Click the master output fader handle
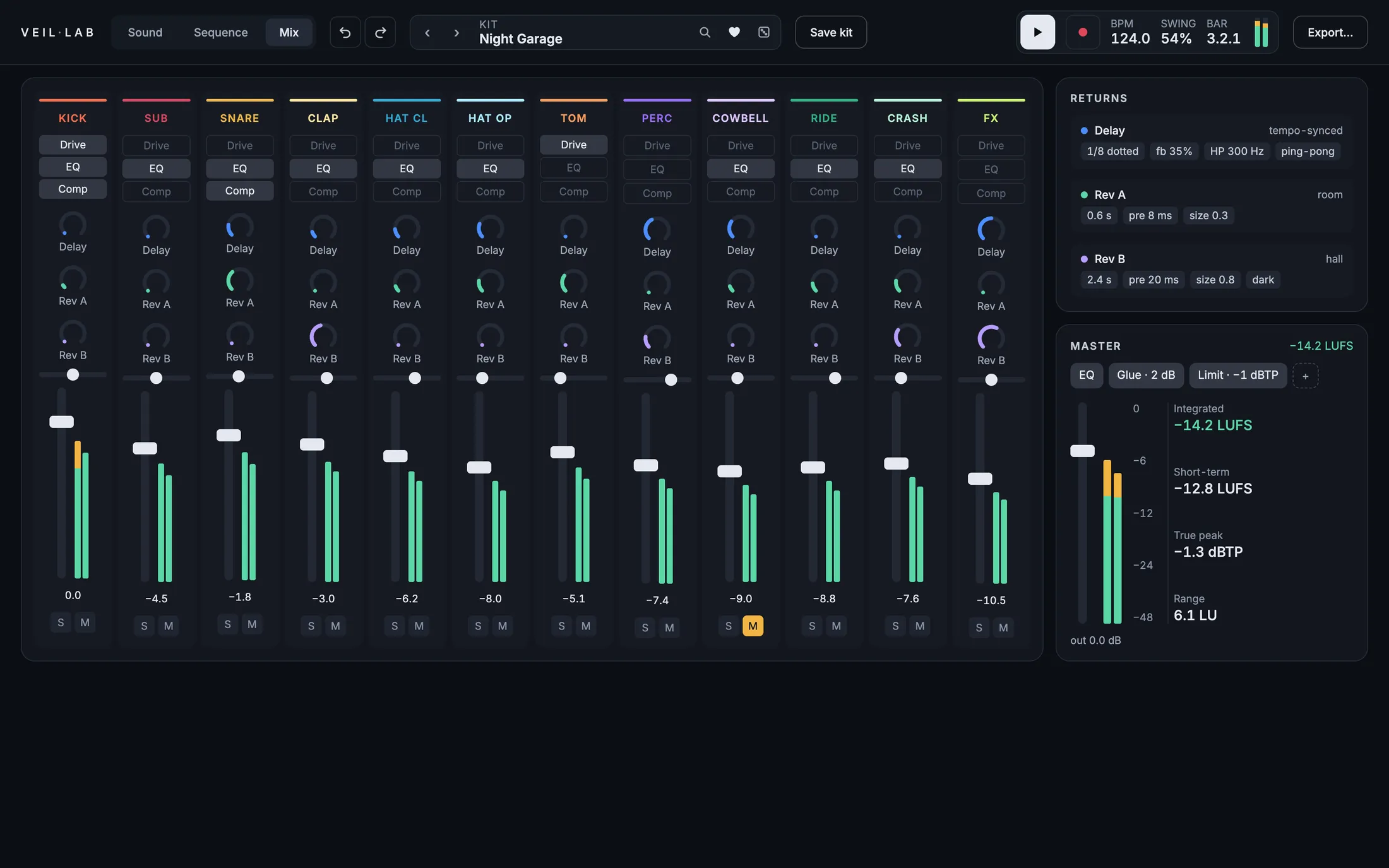 [1082, 451]
